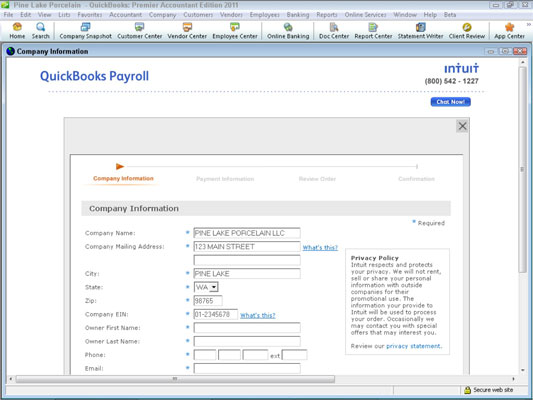Open Client Review
Screen dimensions: 533x400
[467, 31]
